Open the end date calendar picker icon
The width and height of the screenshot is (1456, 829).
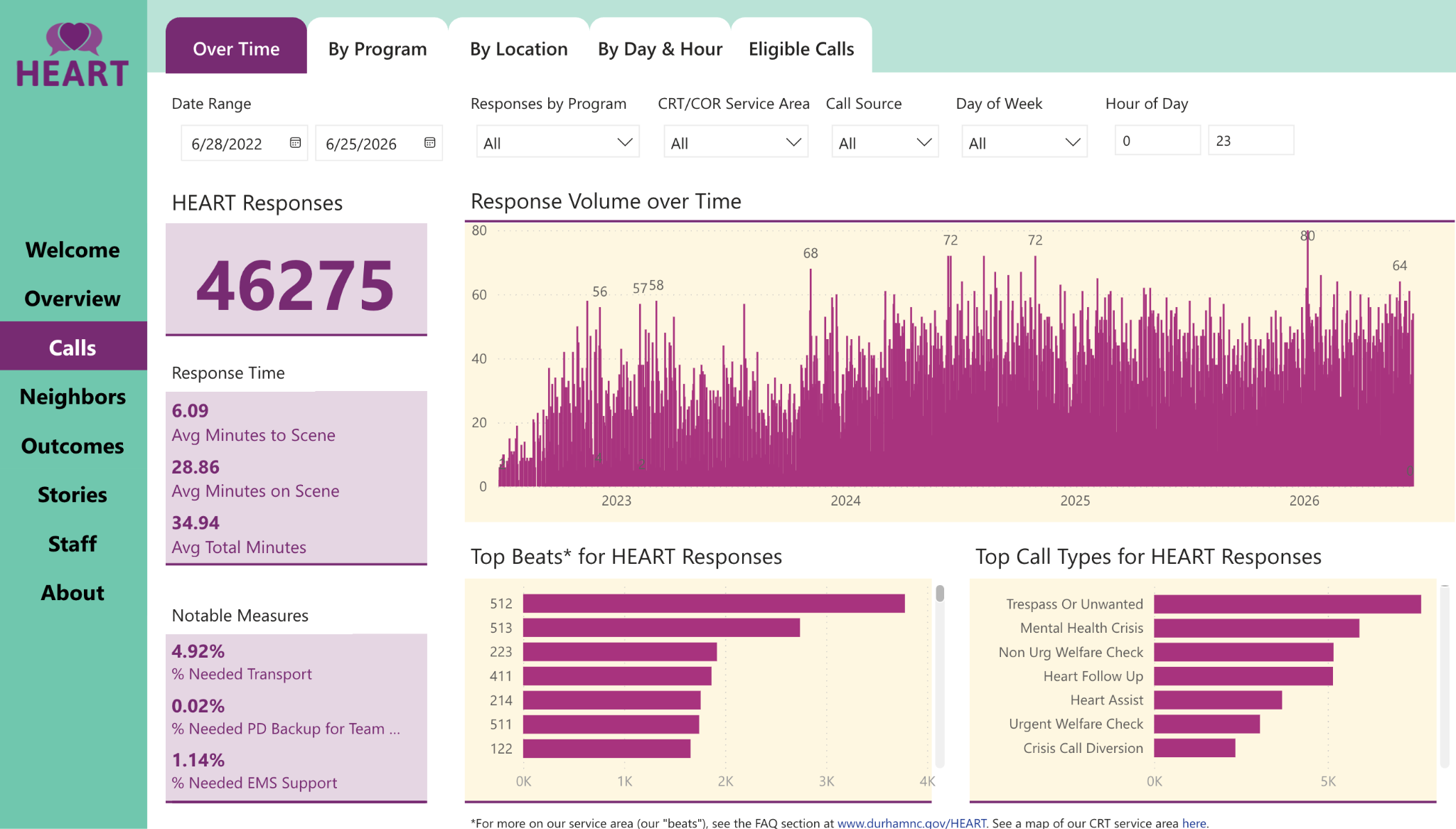click(429, 143)
